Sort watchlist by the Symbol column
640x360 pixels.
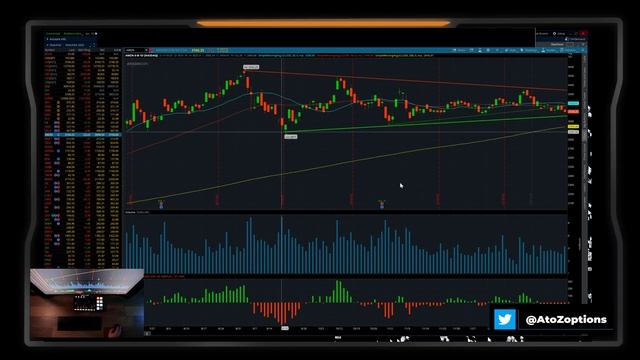click(49, 50)
